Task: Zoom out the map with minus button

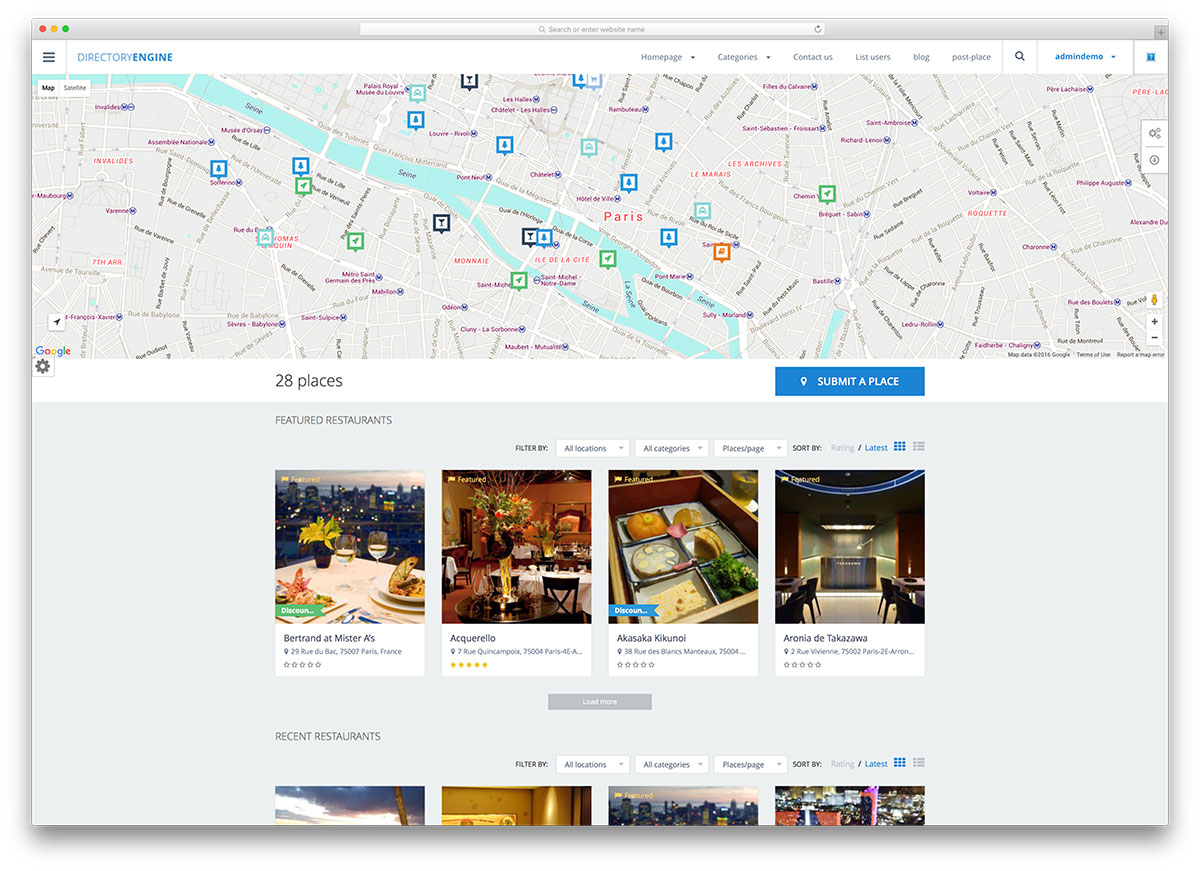Action: click(x=1154, y=338)
